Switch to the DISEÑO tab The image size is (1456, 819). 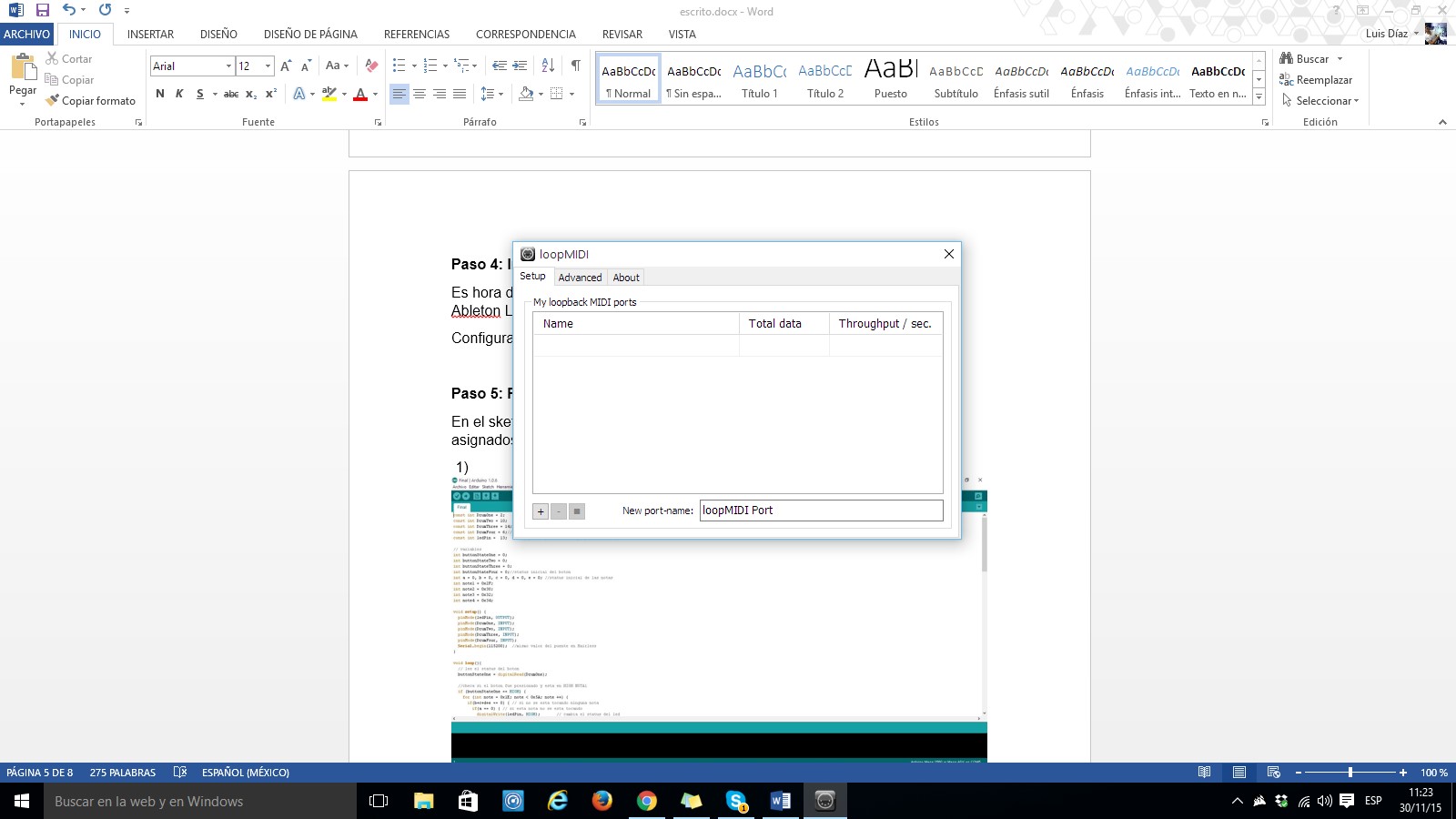coord(218,34)
